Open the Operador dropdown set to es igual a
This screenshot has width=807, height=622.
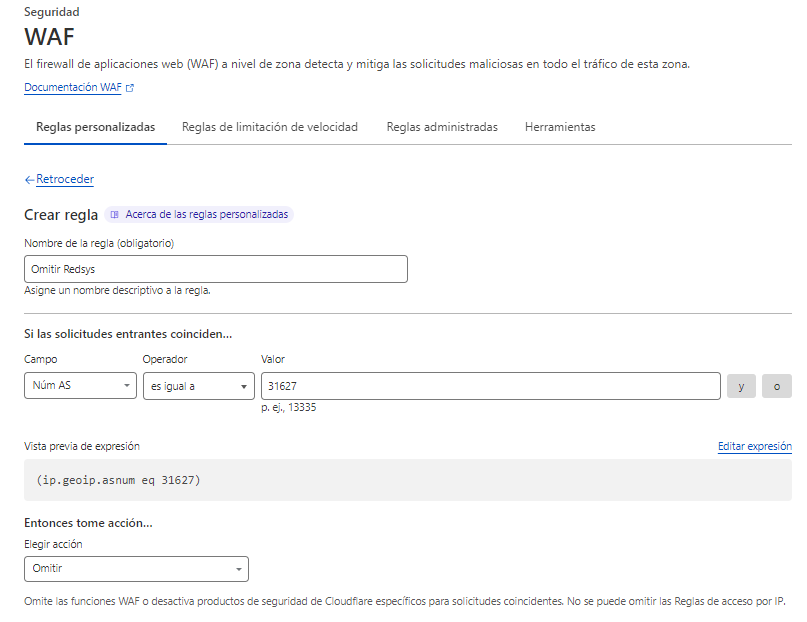199,386
